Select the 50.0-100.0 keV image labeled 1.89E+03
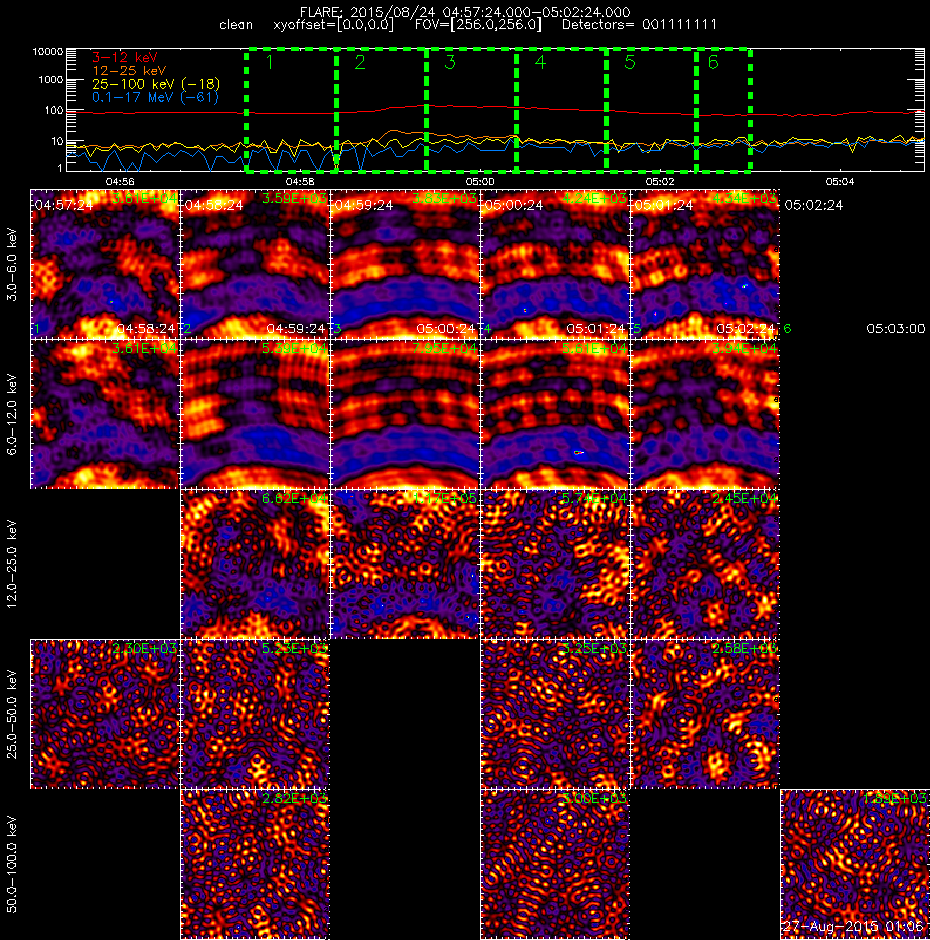930x940 pixels. pos(855,864)
